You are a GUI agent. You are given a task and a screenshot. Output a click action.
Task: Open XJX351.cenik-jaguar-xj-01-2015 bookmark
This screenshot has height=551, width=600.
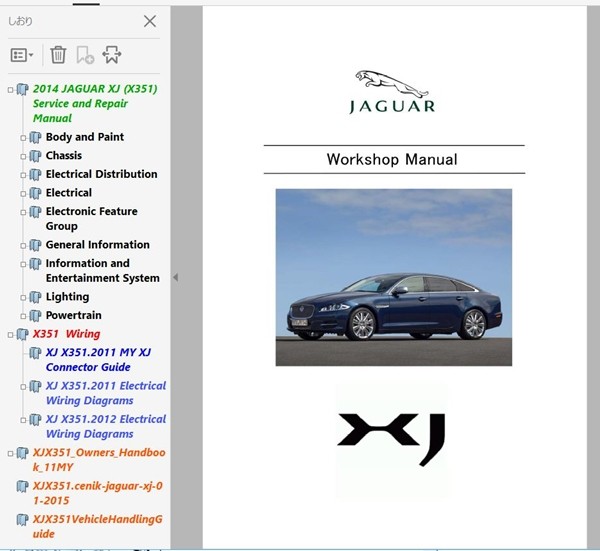98,493
